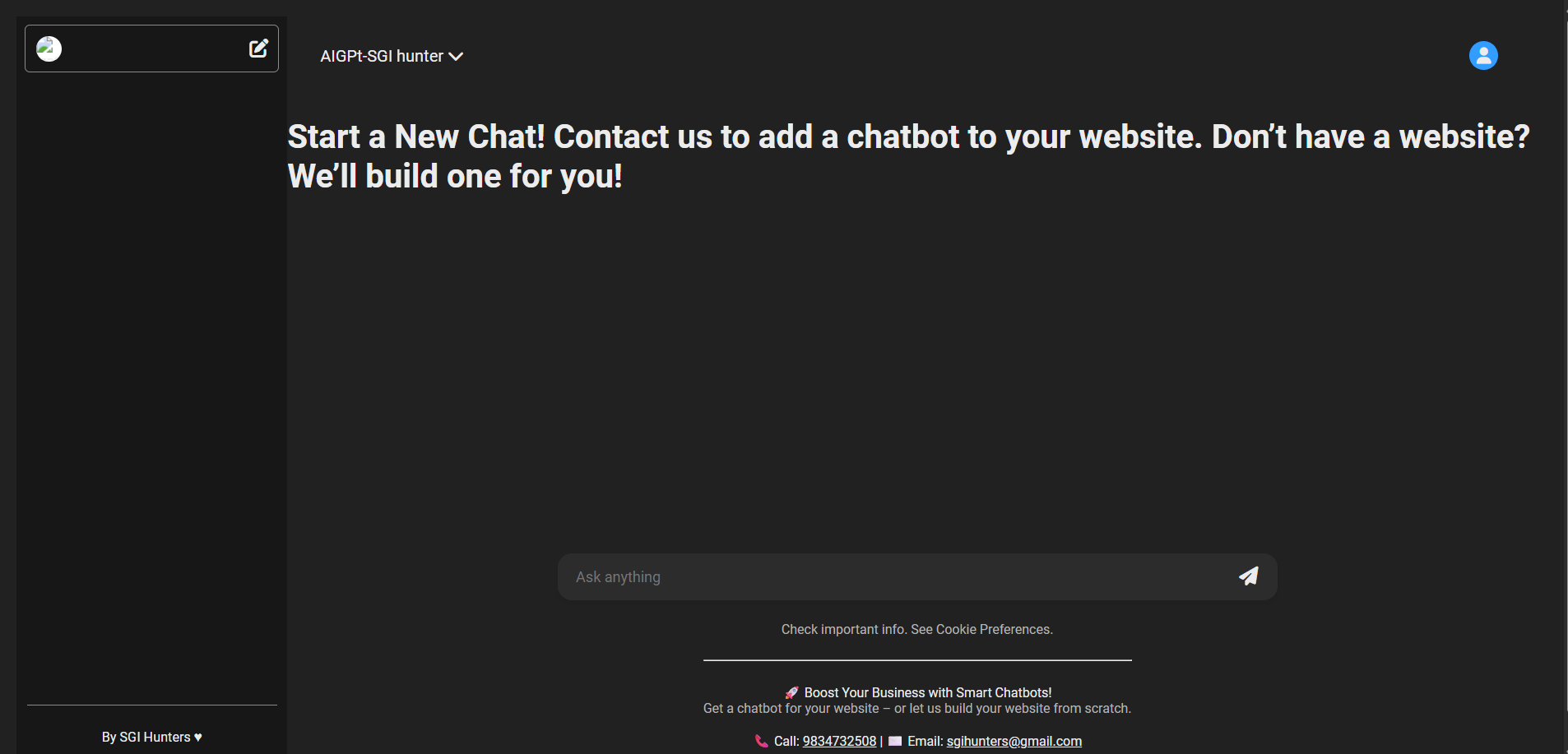Screen dimensions: 1568x754
Task: Click the Cookie Preferences text
Action: 994,630
